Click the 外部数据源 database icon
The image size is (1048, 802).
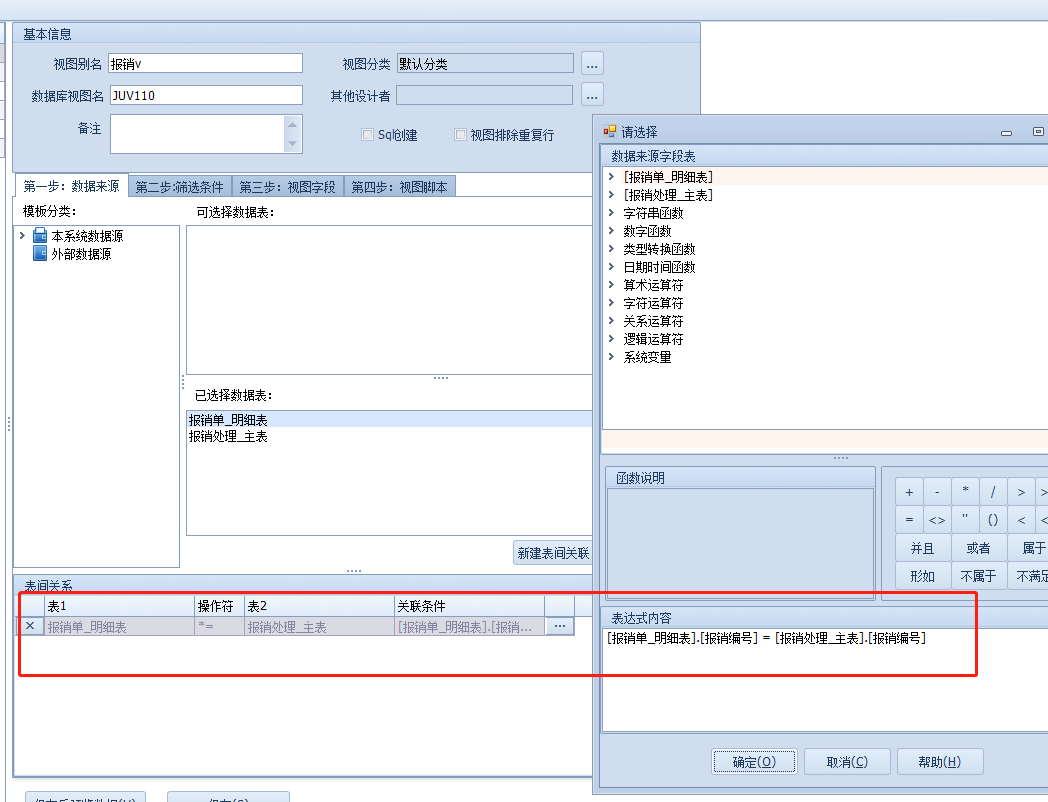pos(40,254)
